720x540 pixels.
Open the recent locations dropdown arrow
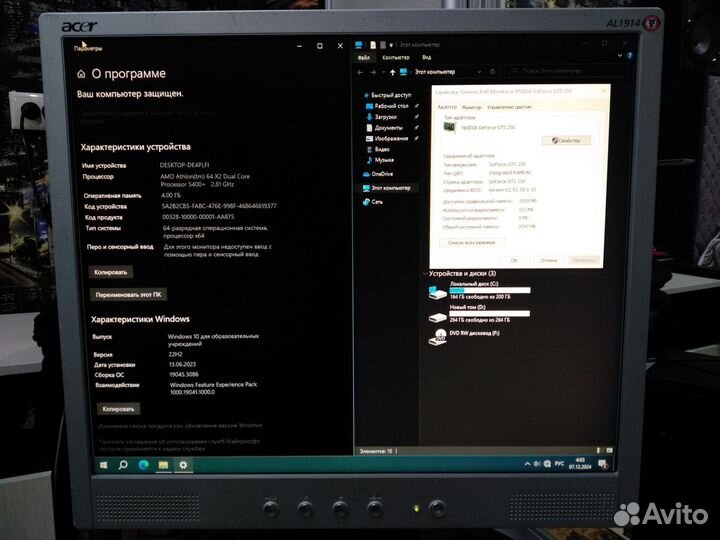point(384,72)
